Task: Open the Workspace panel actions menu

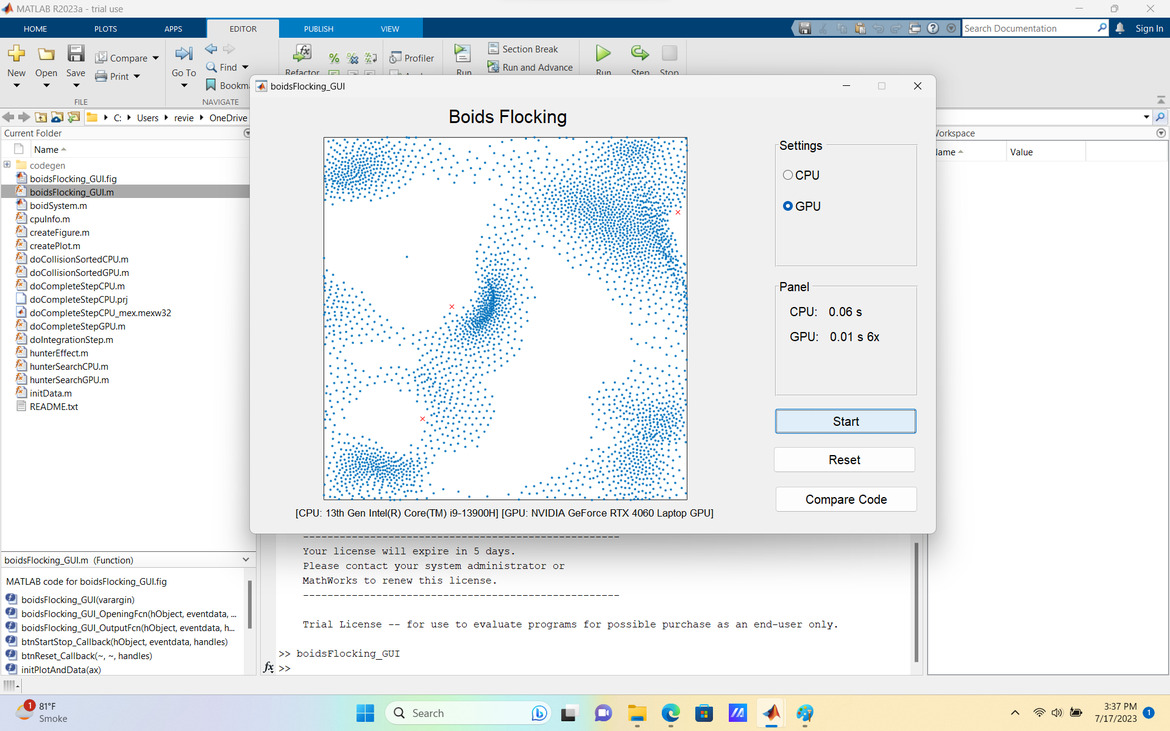Action: [1160, 133]
